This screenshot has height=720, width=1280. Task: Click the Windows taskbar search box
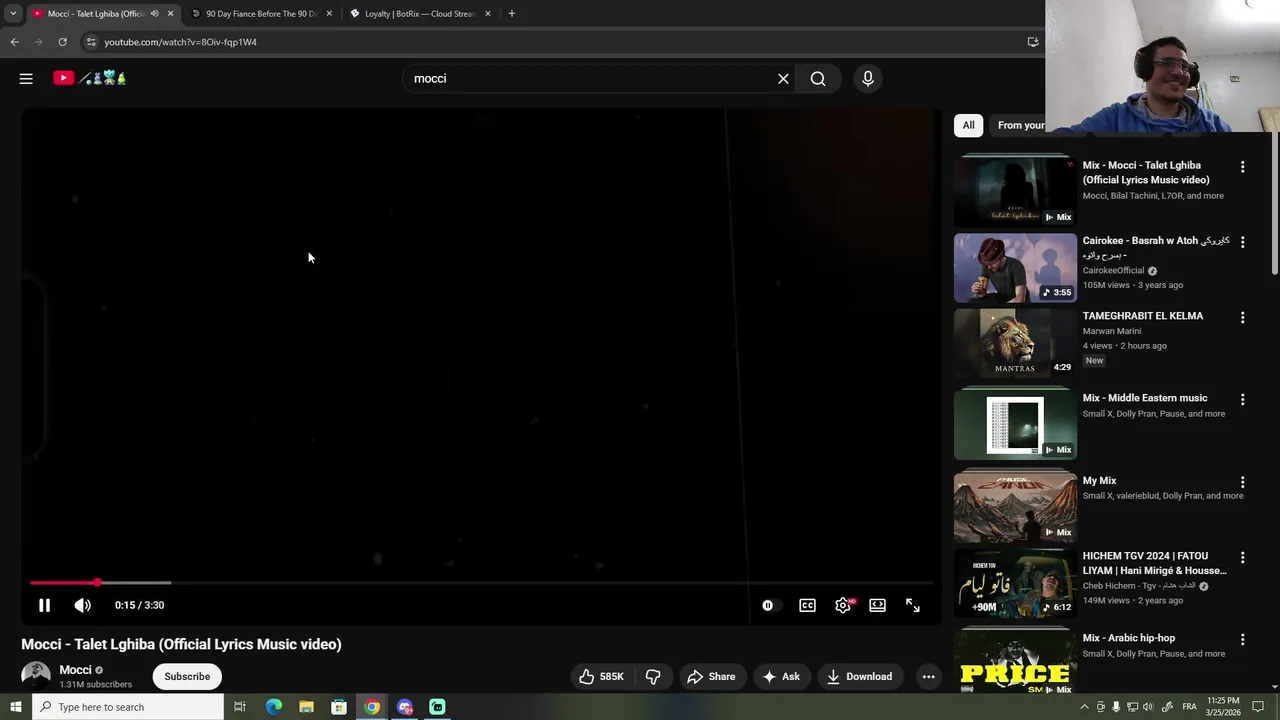tap(127, 707)
